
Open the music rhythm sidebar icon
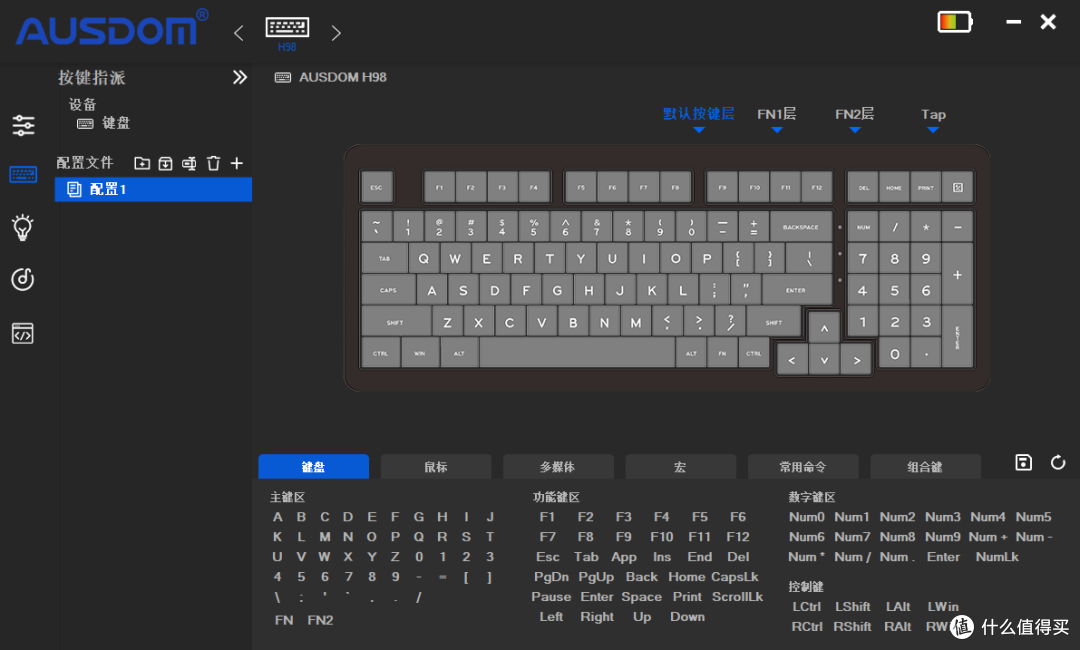coord(23,279)
